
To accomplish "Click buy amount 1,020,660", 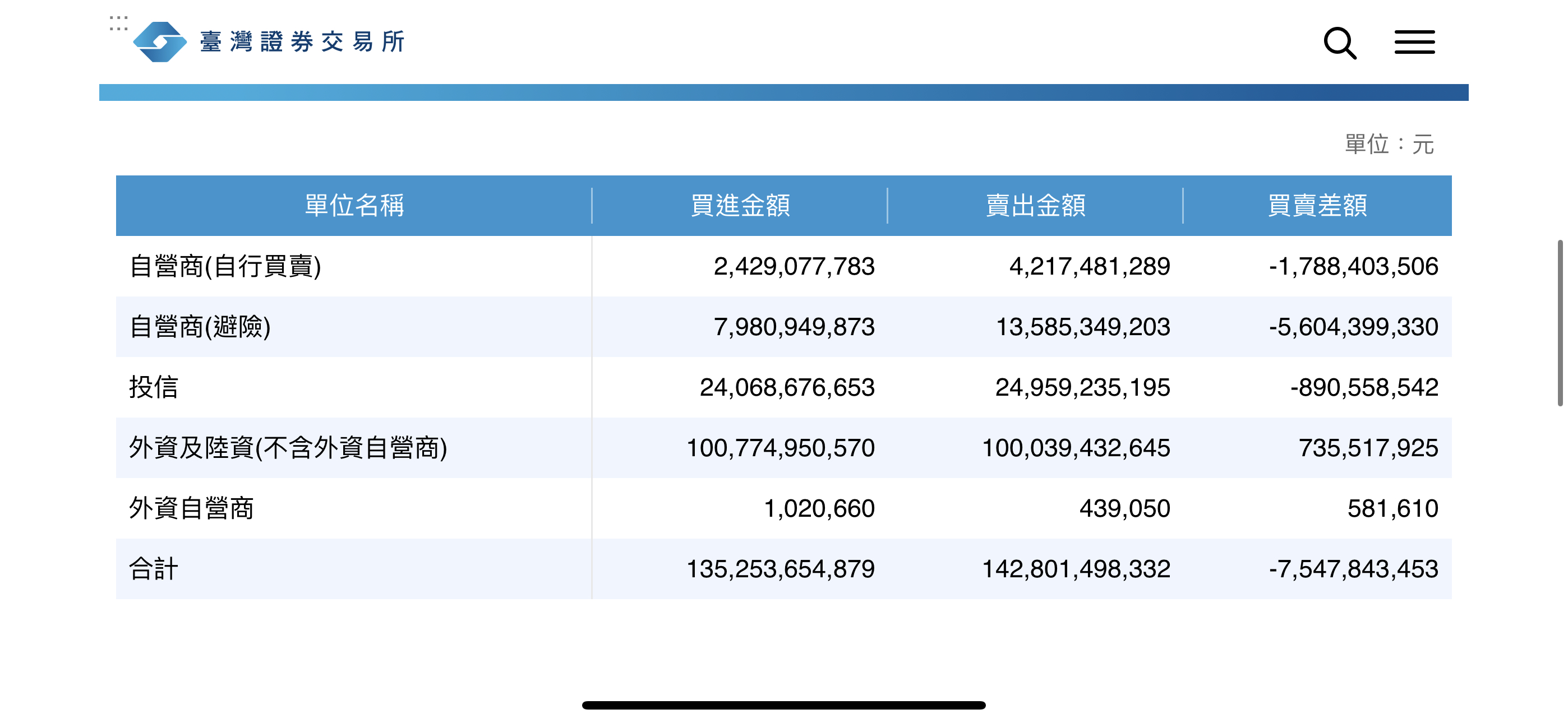I will pyautogui.click(x=819, y=509).
